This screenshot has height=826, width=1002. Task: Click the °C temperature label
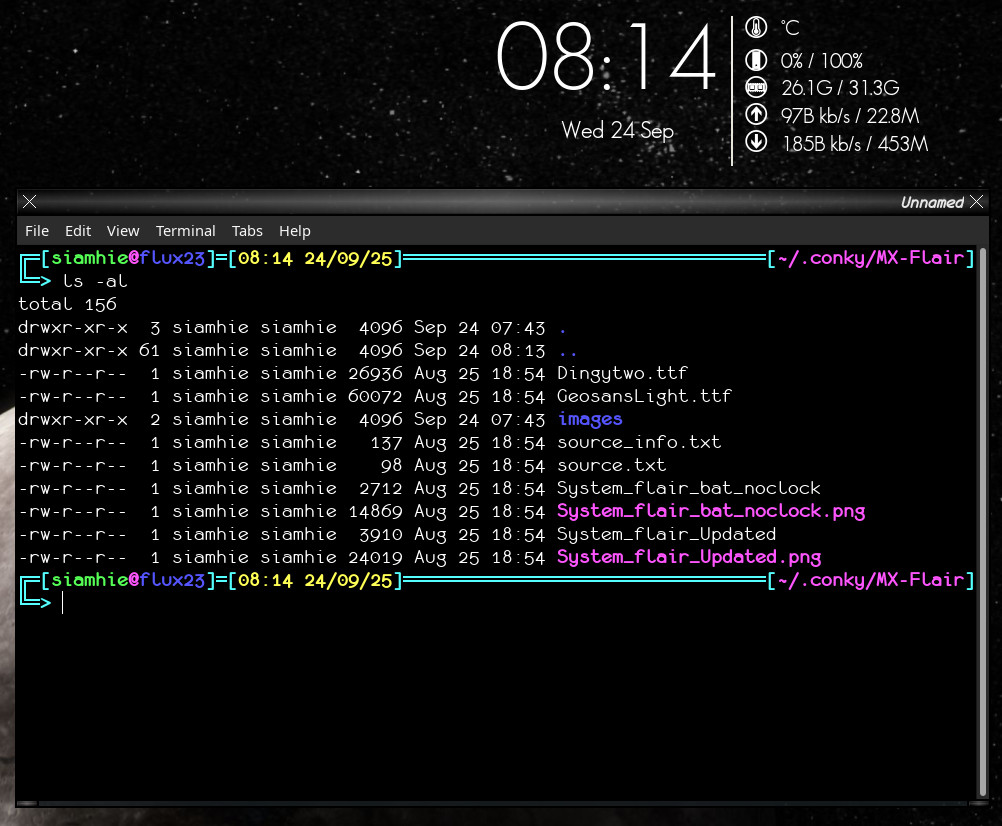tap(790, 27)
